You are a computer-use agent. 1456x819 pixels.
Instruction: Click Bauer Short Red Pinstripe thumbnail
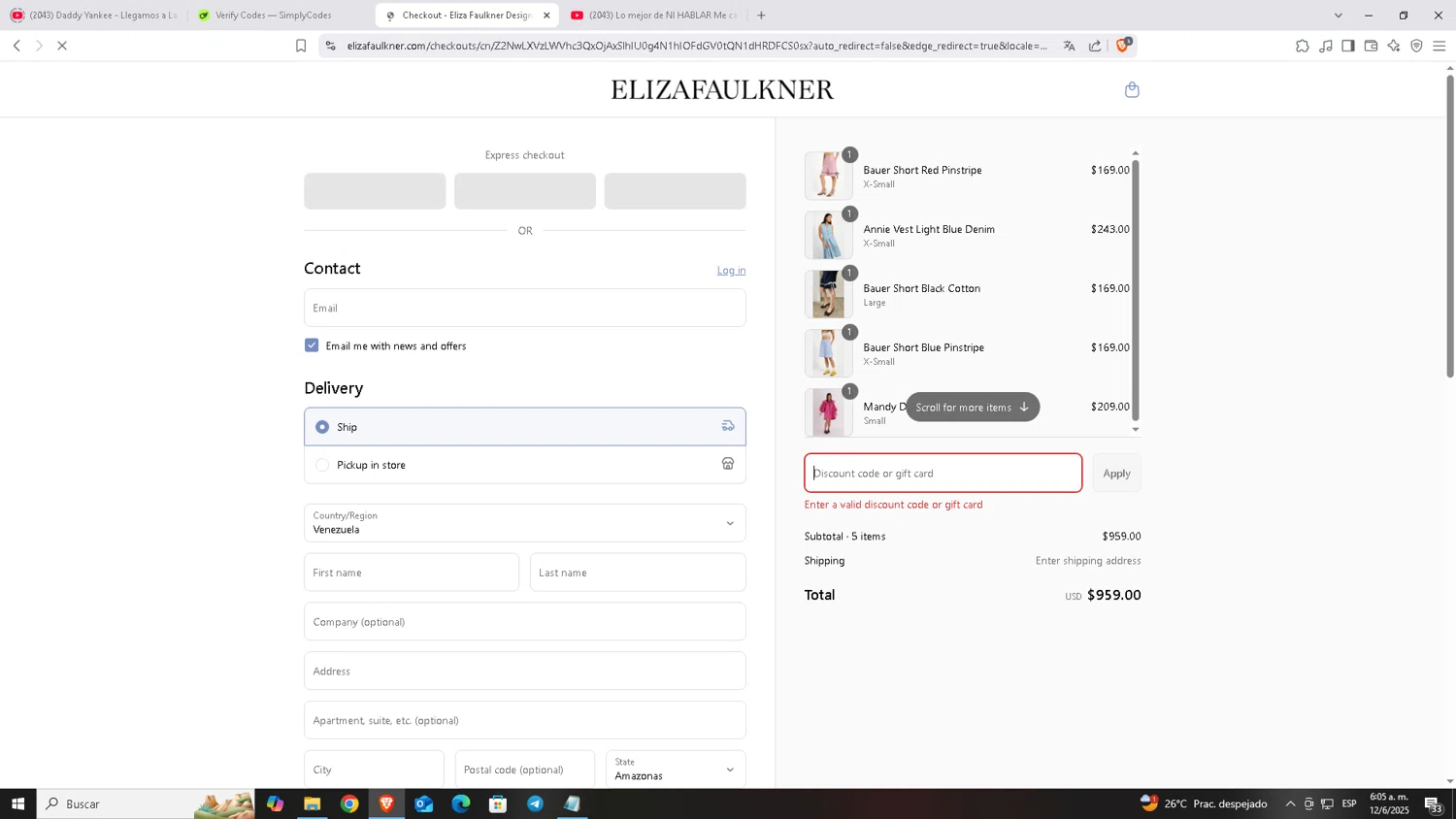(x=828, y=176)
